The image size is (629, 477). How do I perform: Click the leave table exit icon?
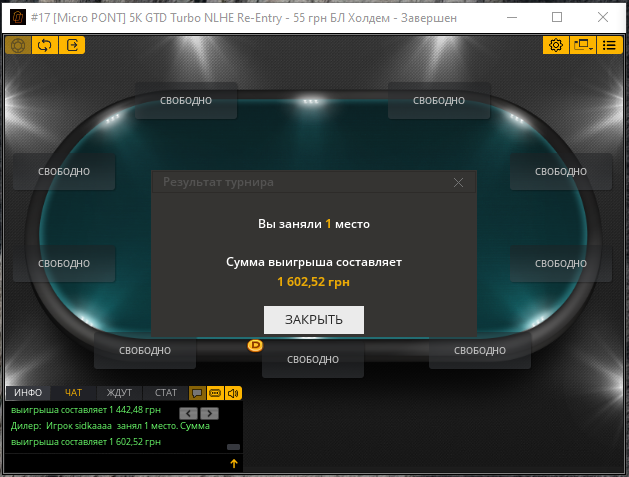coord(72,45)
